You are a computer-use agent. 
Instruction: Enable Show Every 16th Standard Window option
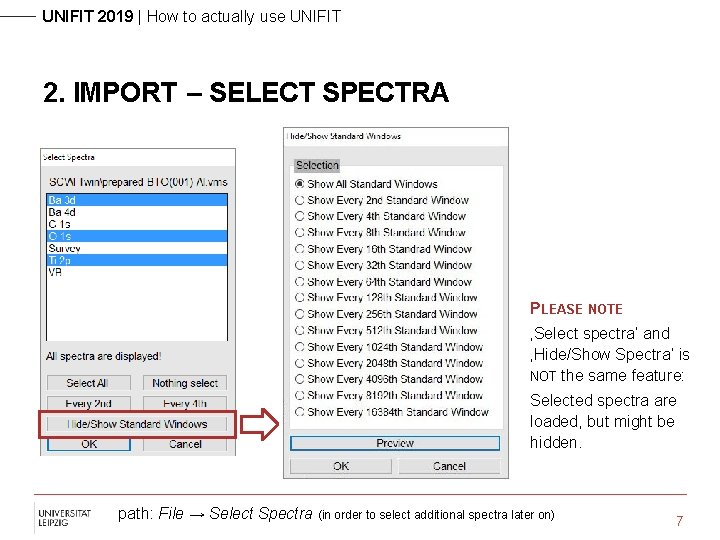click(300, 249)
